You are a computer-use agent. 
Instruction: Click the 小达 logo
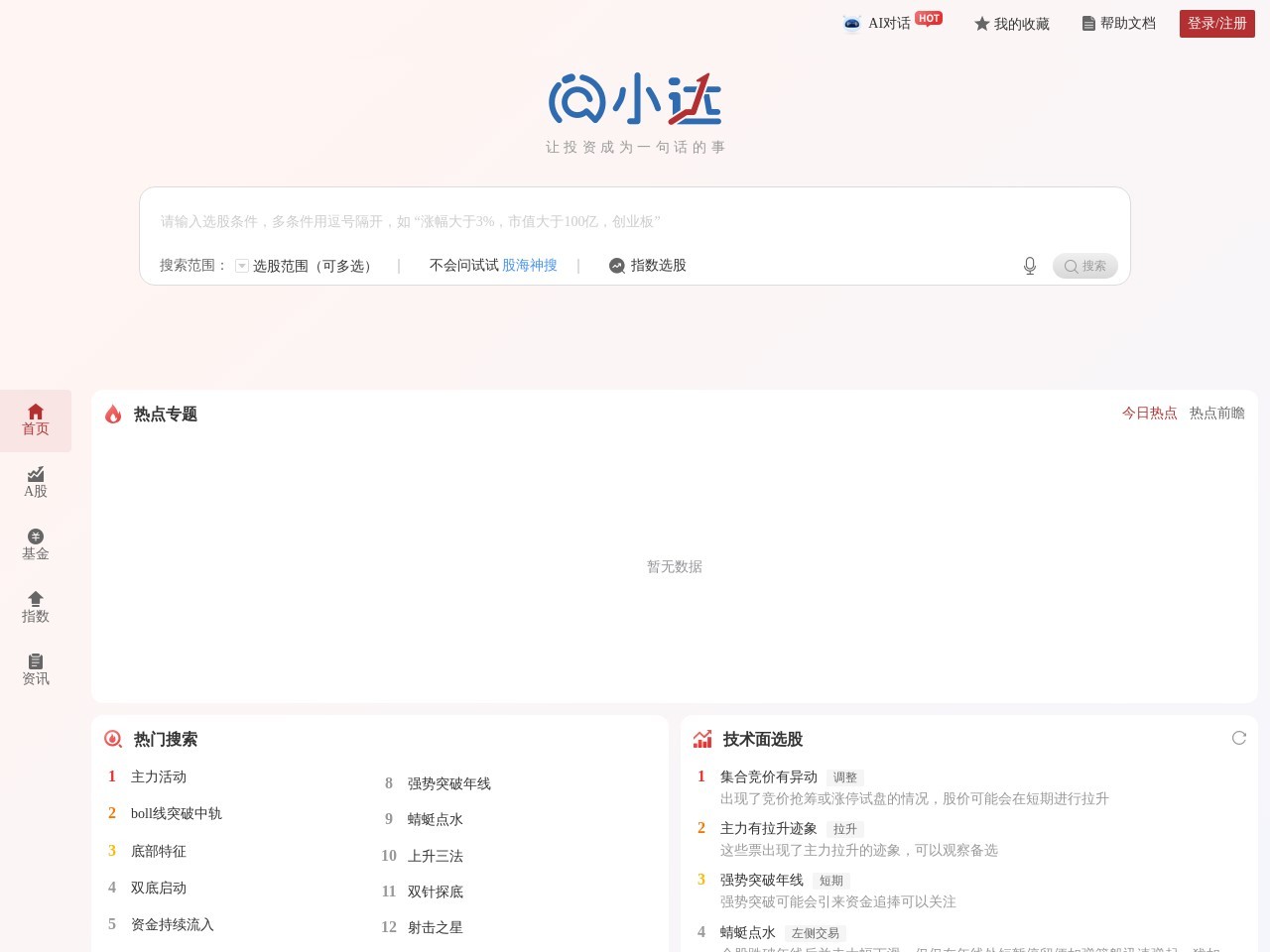point(635,99)
